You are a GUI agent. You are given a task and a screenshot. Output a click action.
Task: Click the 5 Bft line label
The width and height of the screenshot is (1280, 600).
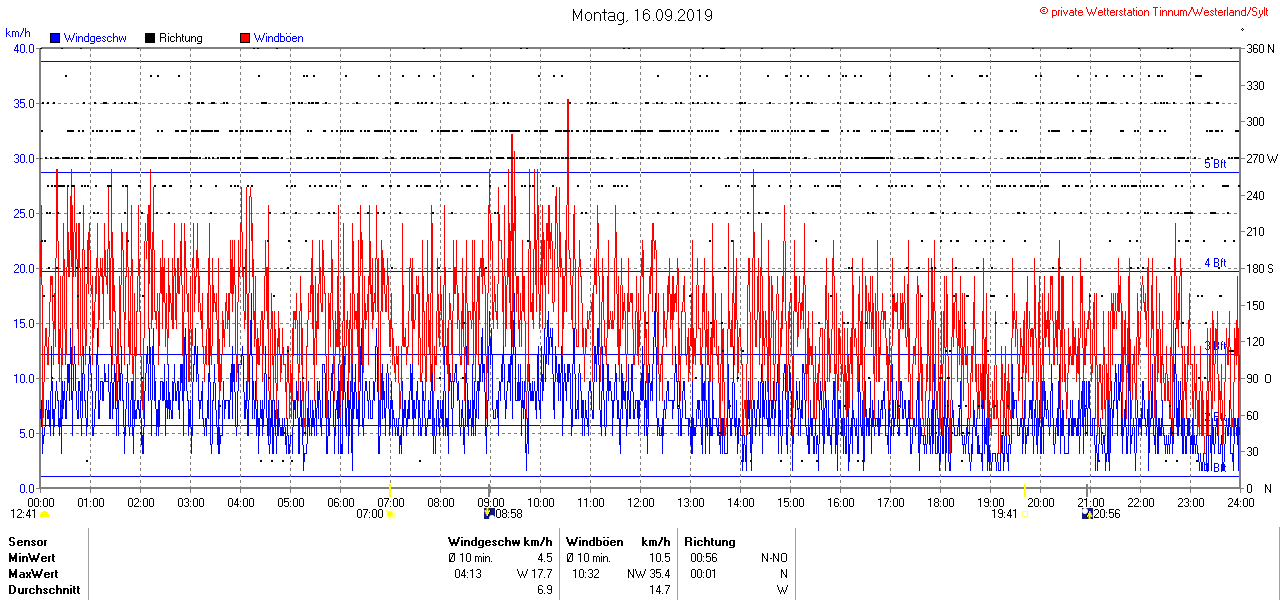[1215, 164]
